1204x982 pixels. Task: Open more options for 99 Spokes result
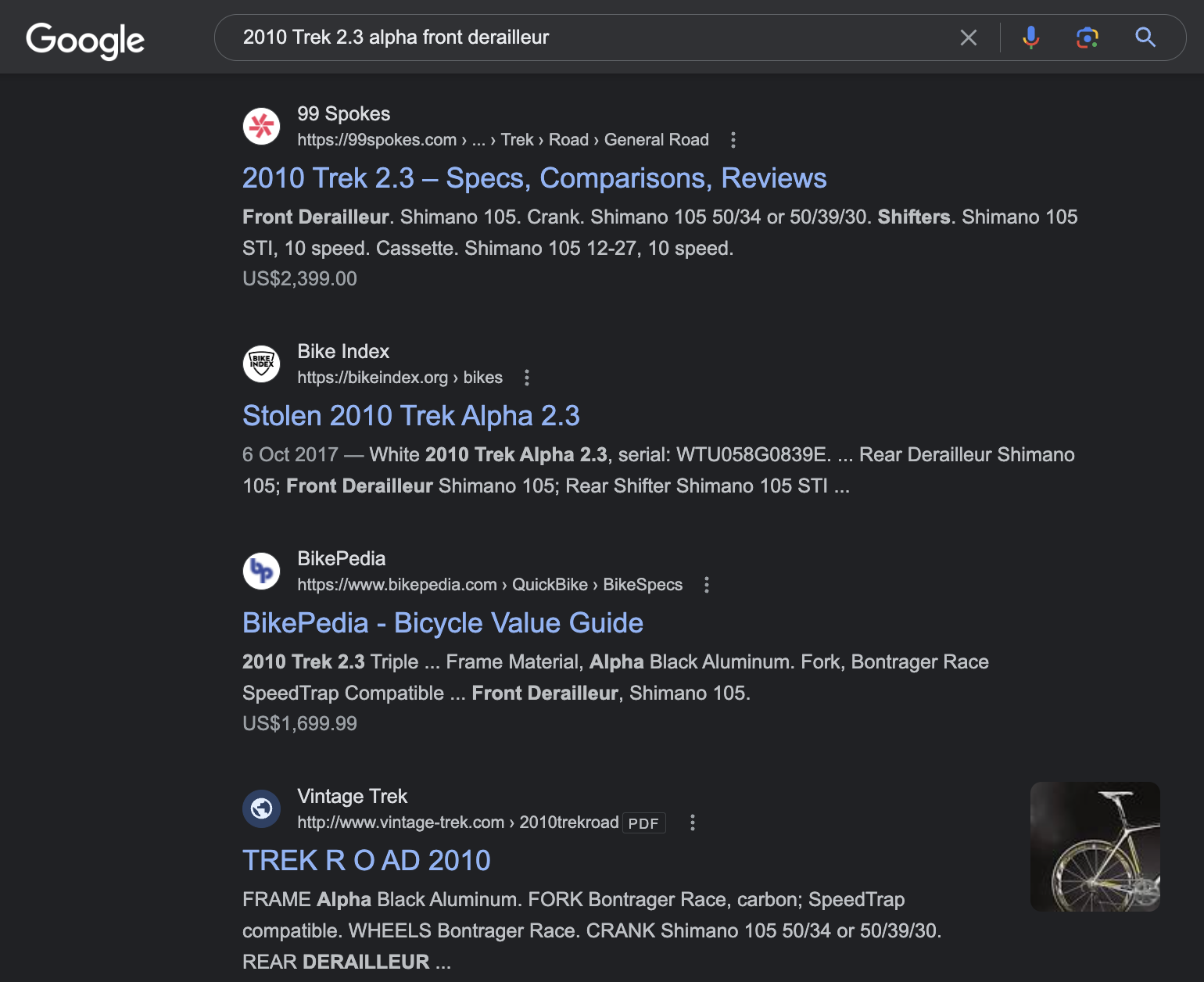(x=733, y=140)
